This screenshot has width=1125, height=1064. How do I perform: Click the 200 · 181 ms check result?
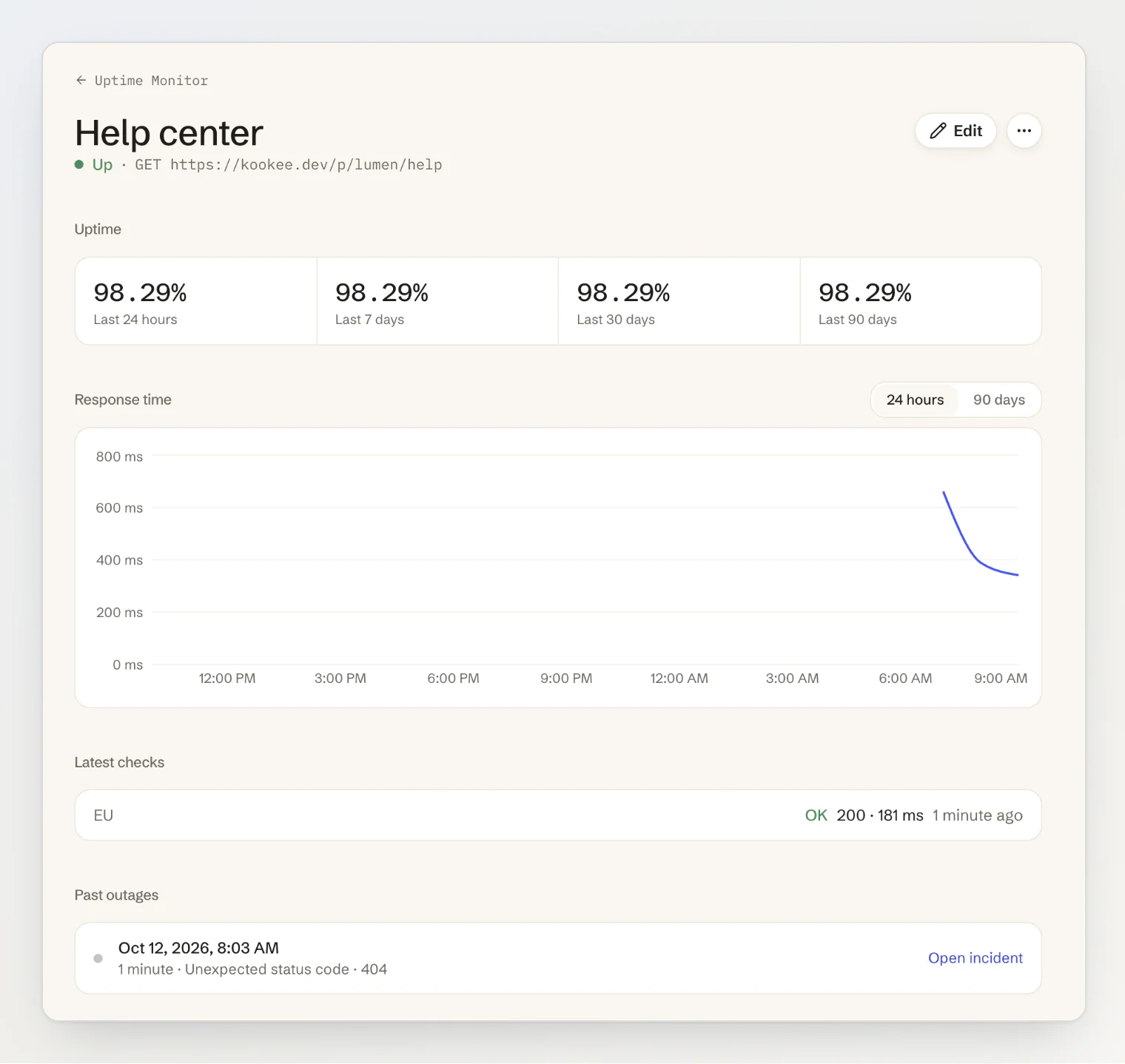[x=880, y=815]
